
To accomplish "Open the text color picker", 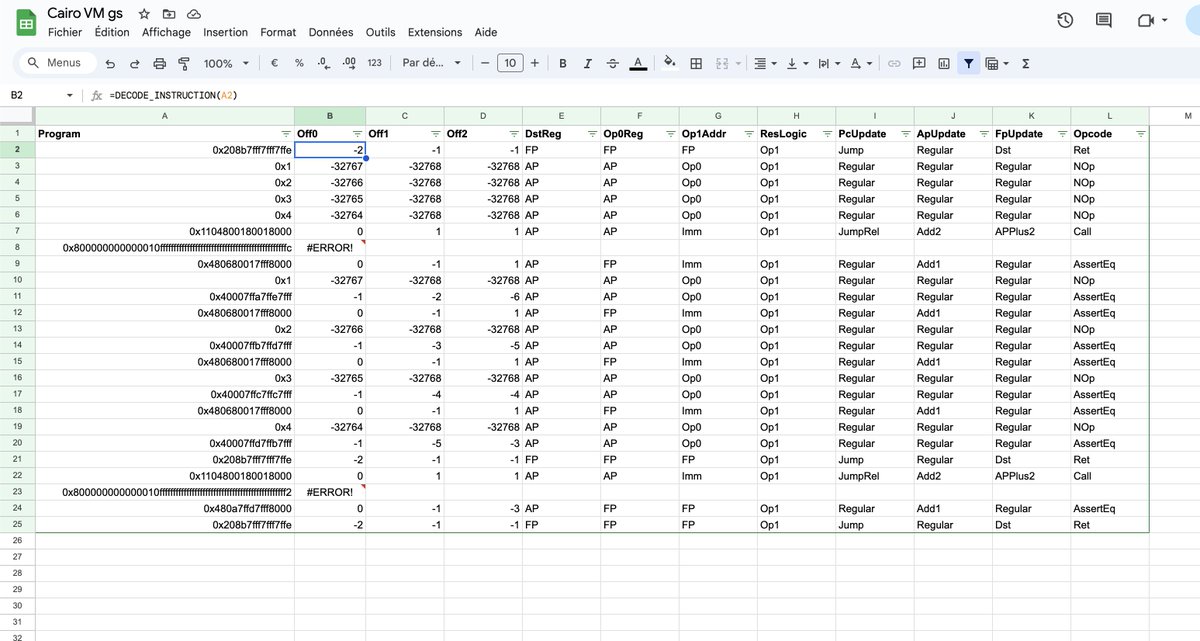I will [x=638, y=63].
